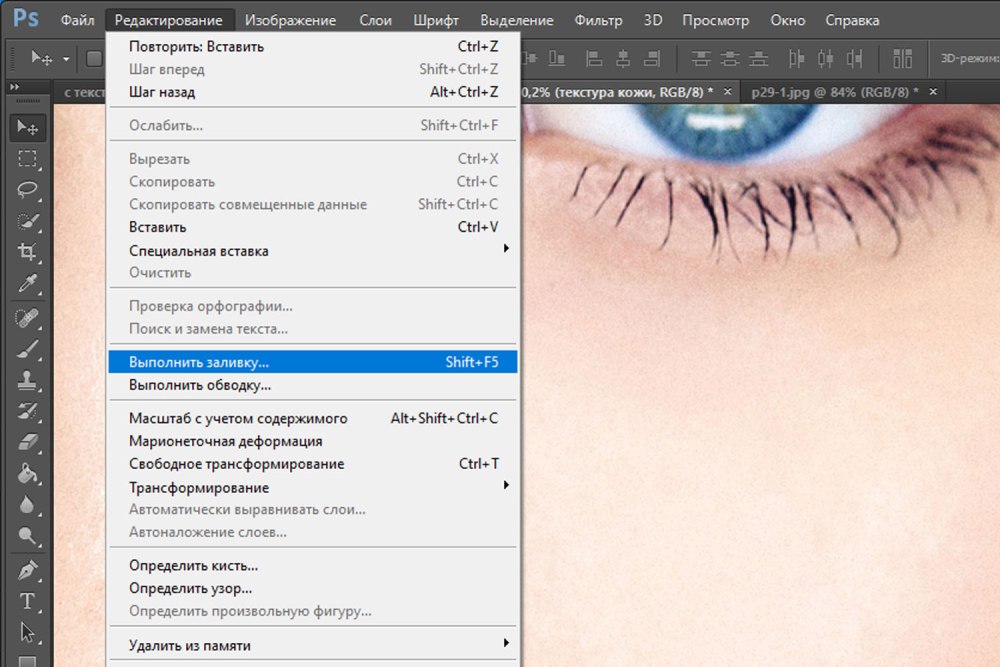The height and width of the screenshot is (667, 1000).
Task: Select the Horizontal Type tool
Action: [x=27, y=601]
